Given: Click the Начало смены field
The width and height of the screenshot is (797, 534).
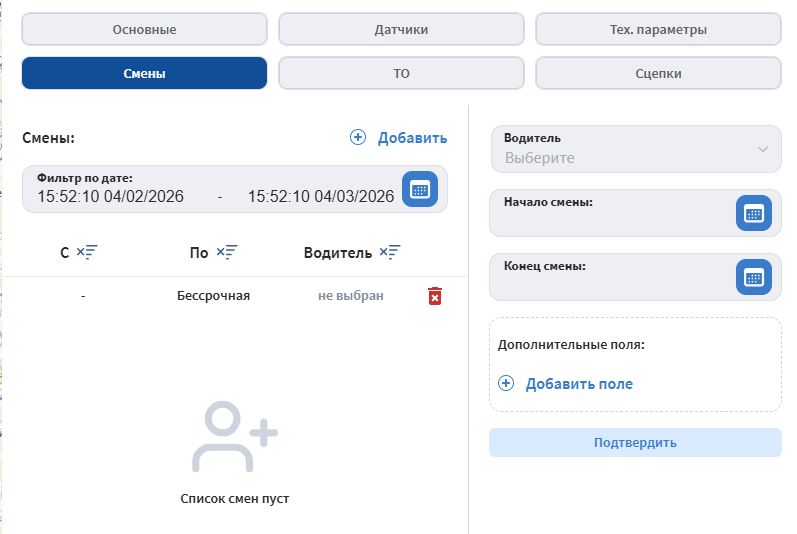Looking at the screenshot, I should point(635,213).
